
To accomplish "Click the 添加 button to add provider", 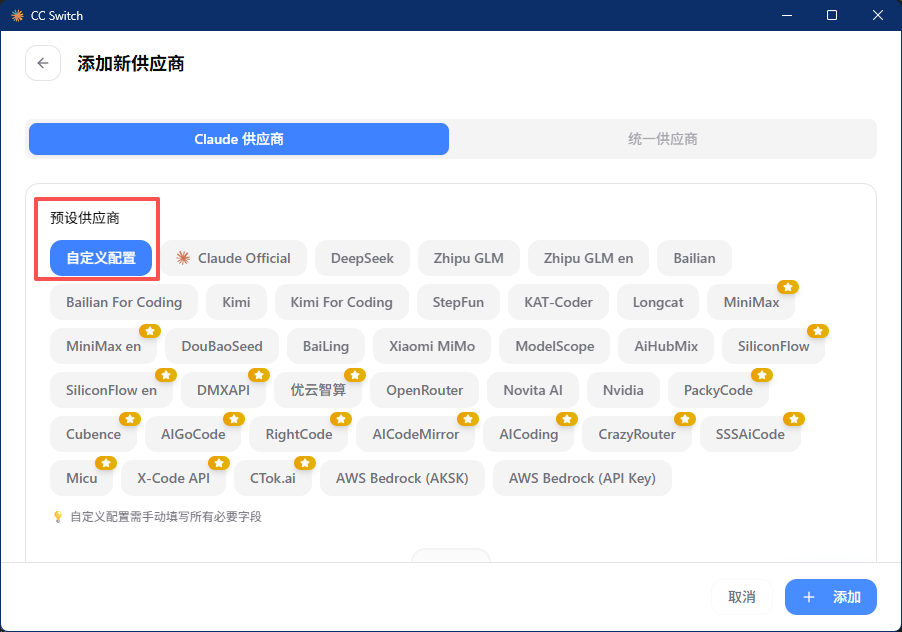I will pos(831,597).
